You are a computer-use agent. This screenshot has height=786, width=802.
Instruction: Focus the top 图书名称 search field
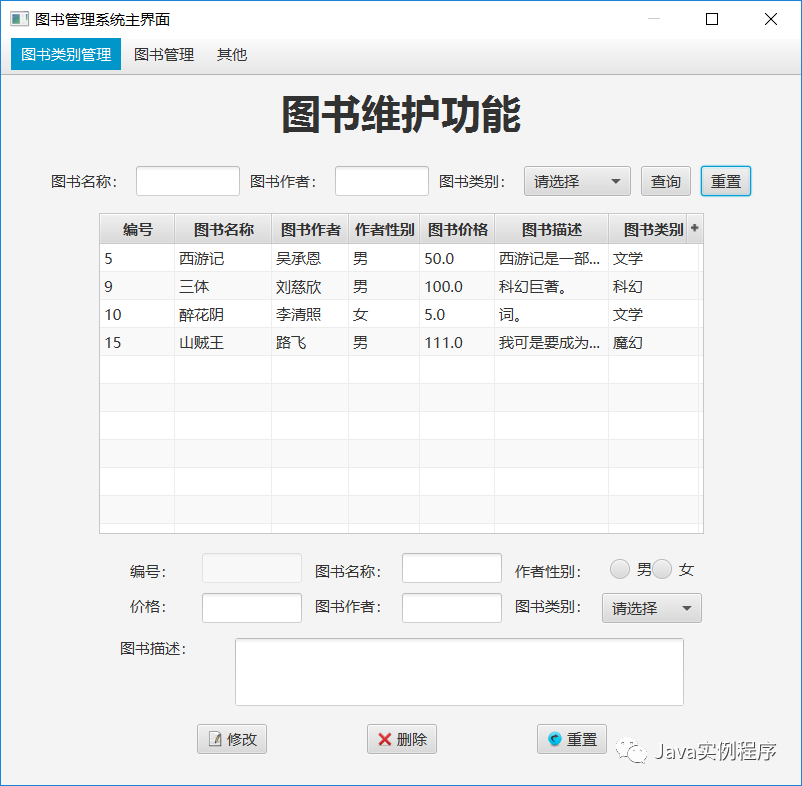coord(188,181)
